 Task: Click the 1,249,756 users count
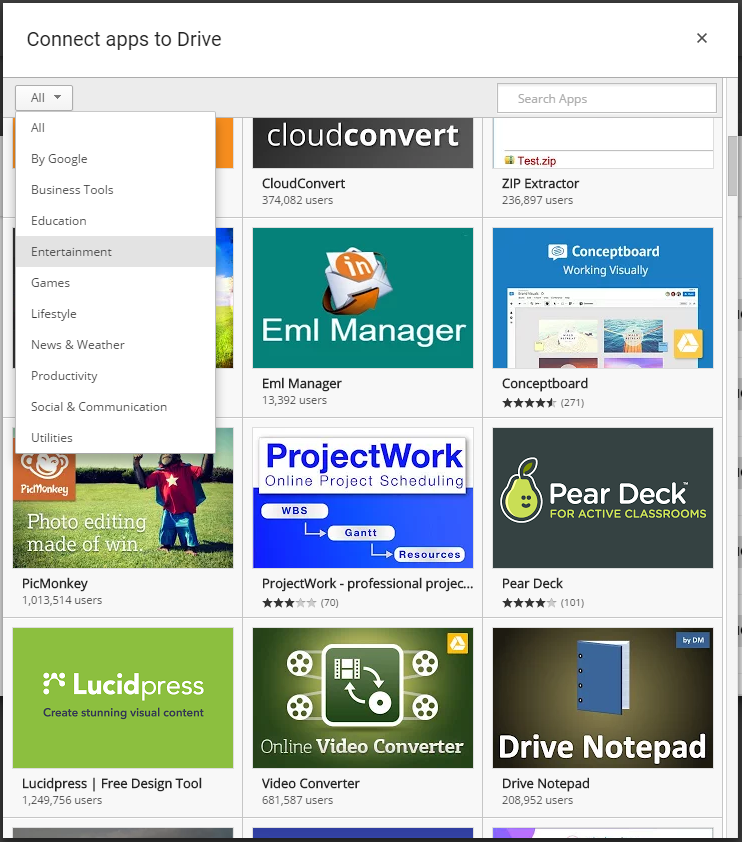point(62,800)
